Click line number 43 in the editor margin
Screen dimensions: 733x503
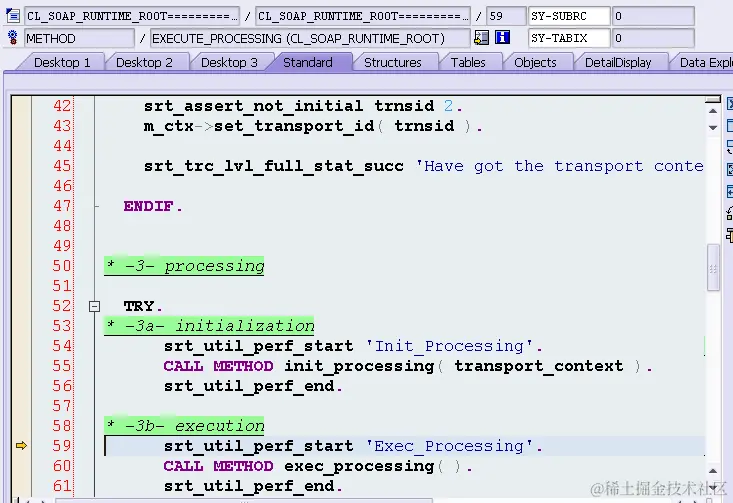(x=62, y=126)
